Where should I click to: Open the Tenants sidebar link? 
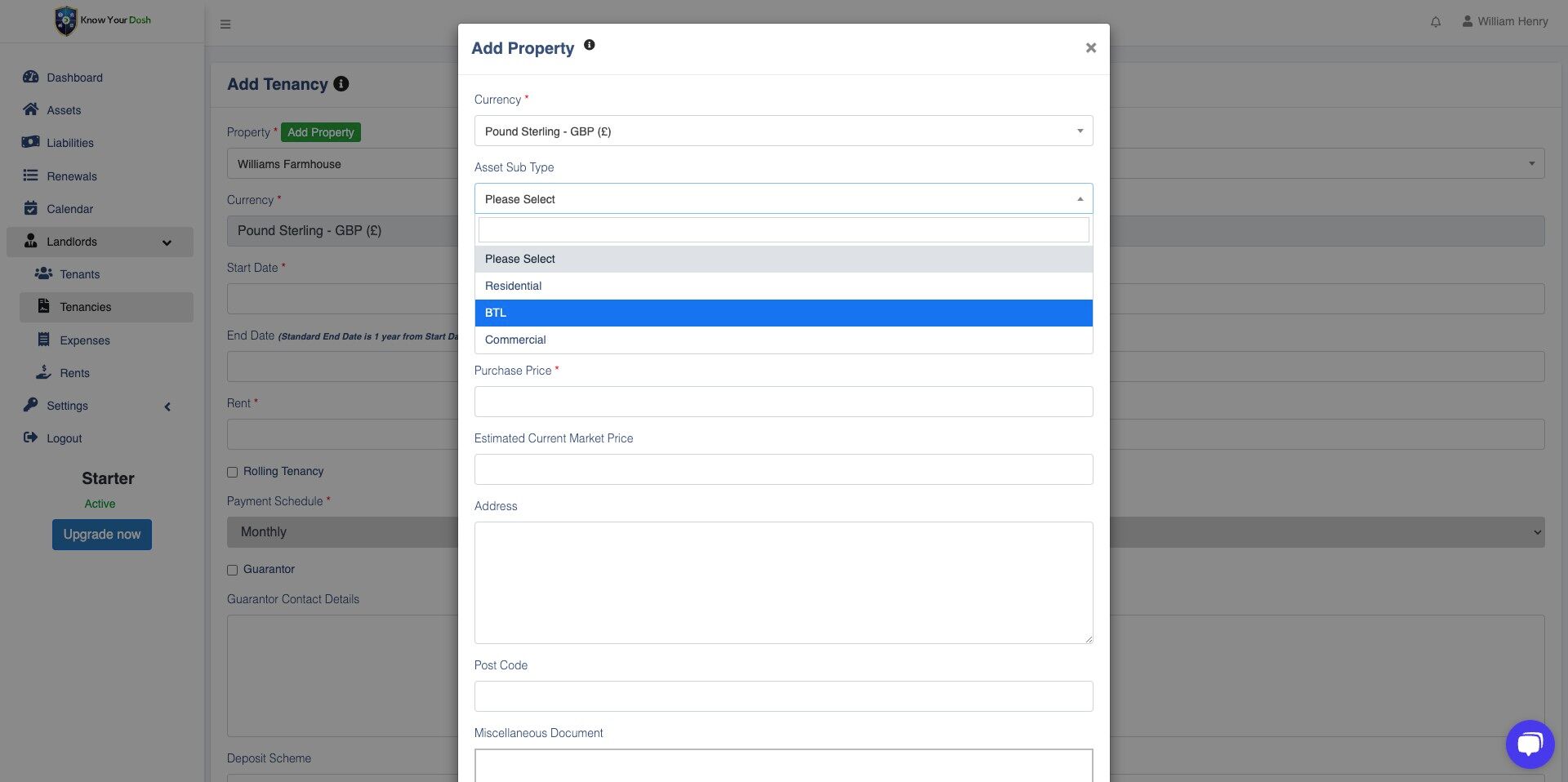[x=79, y=274]
